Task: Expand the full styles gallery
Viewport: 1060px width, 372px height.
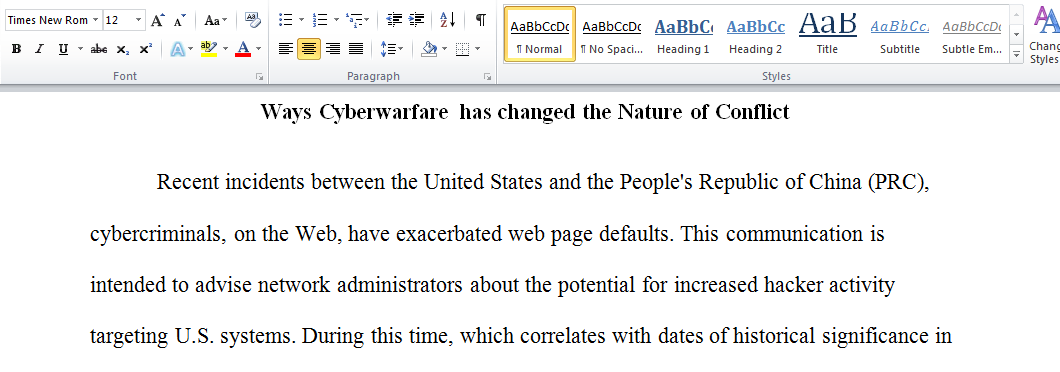Action: 1016,55
